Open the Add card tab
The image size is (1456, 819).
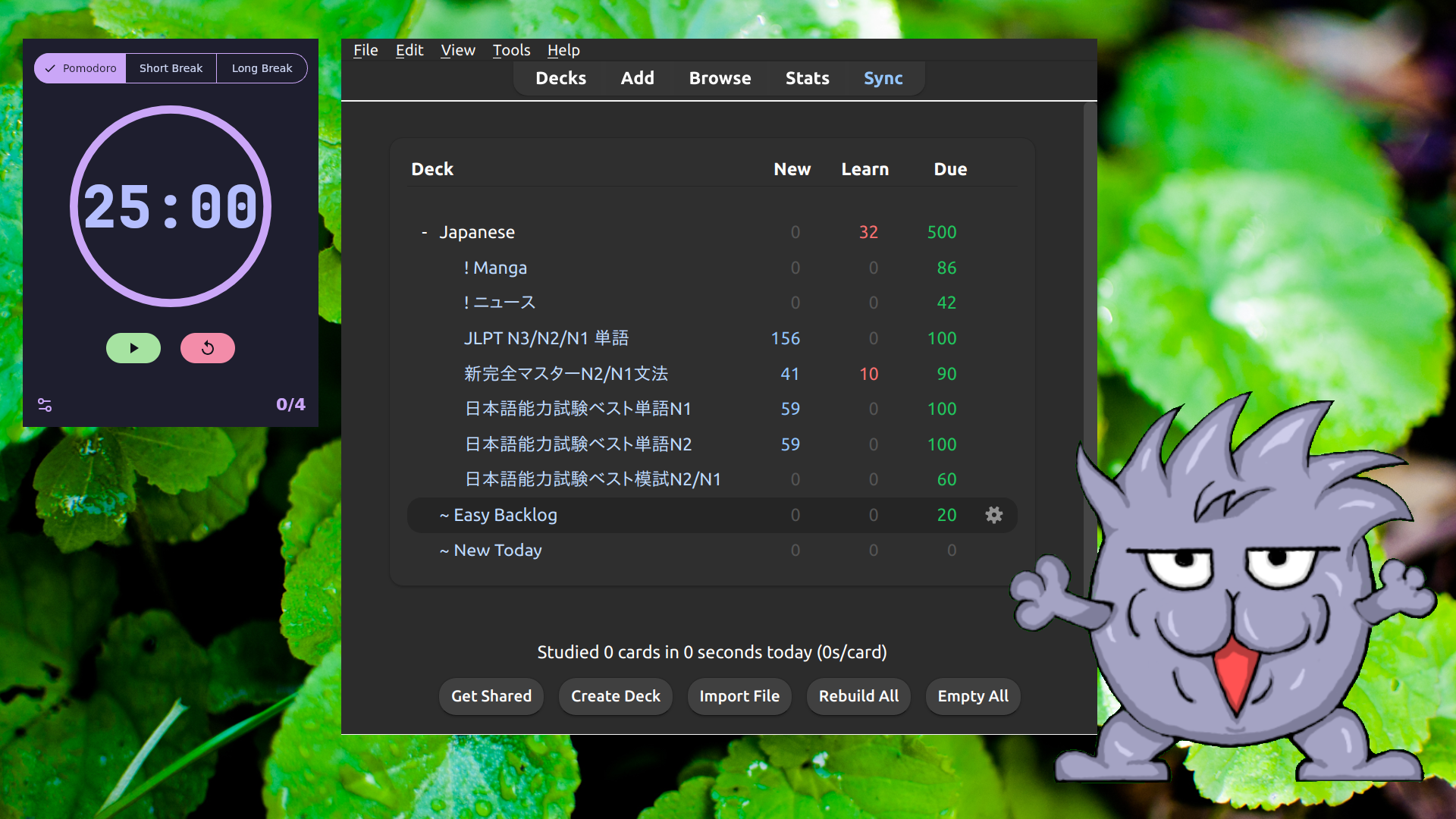click(638, 78)
